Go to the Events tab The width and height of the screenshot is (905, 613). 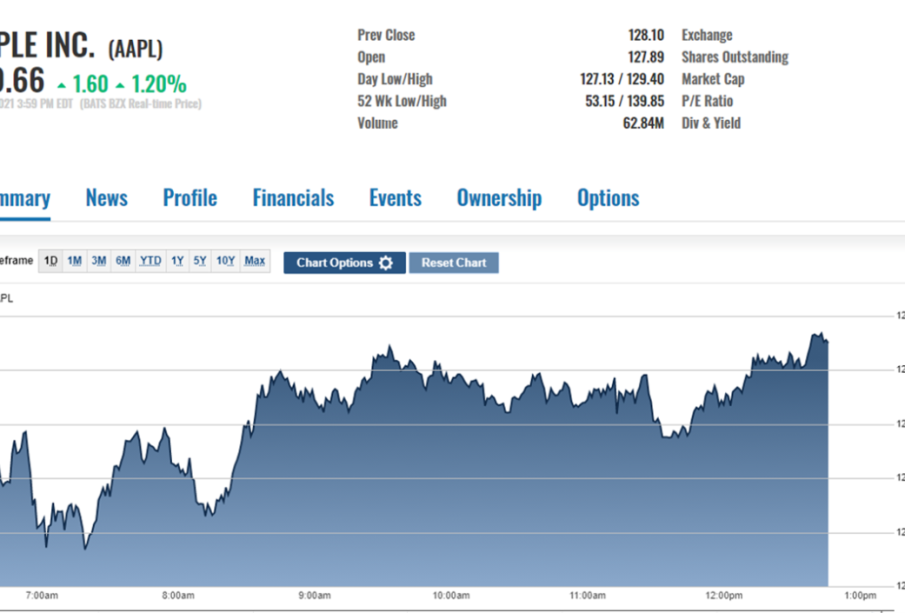[395, 198]
